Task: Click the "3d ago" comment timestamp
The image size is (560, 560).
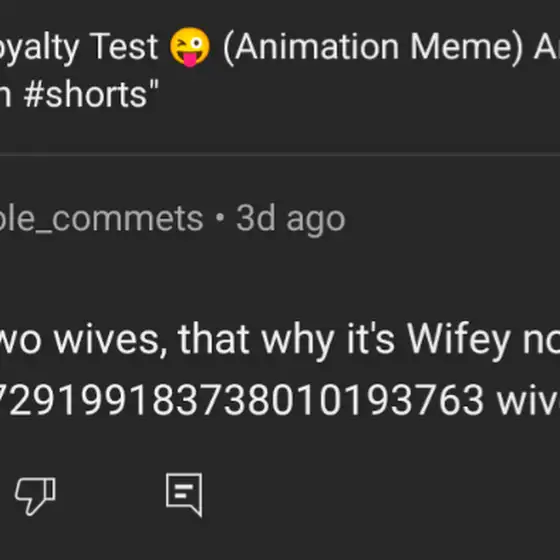Action: tap(291, 219)
